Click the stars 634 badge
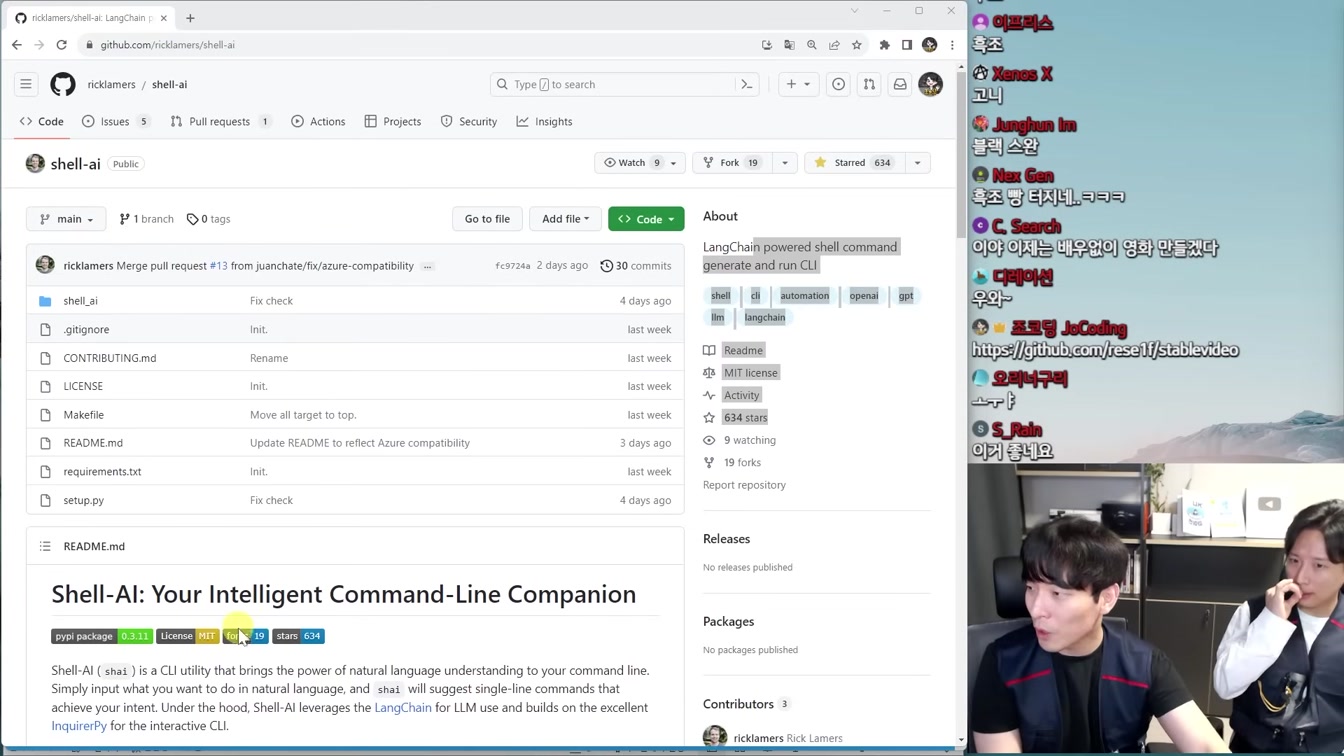The image size is (1344, 756). 298,636
